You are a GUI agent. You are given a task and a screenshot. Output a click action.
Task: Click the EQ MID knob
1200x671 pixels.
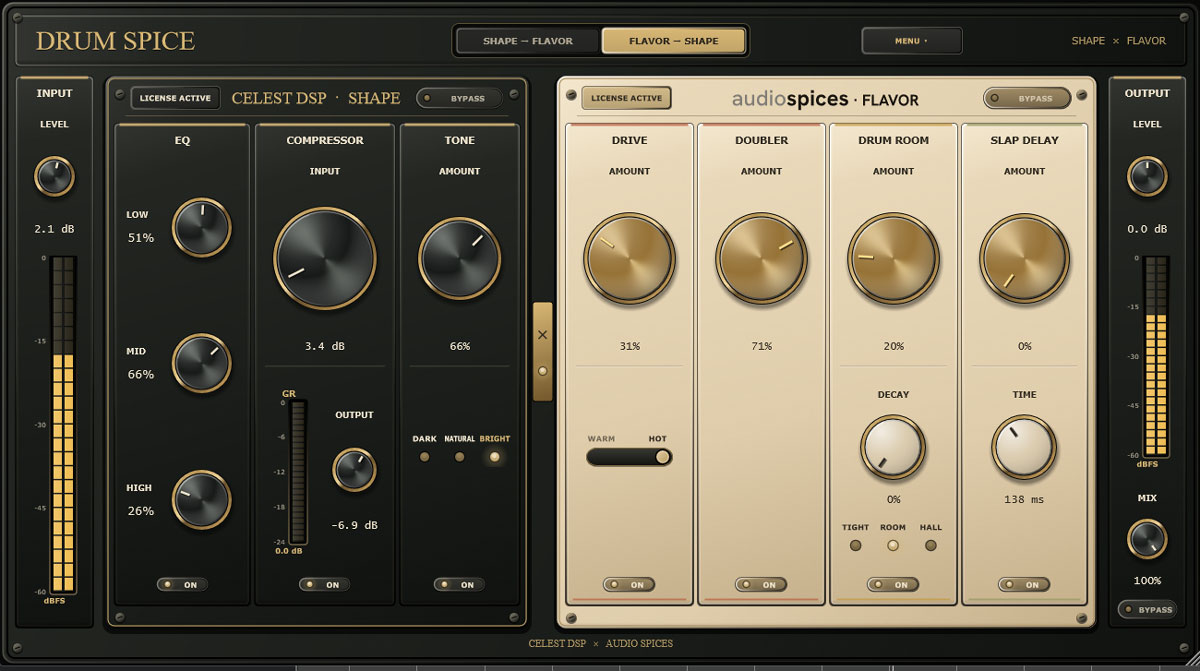pyautogui.click(x=202, y=363)
